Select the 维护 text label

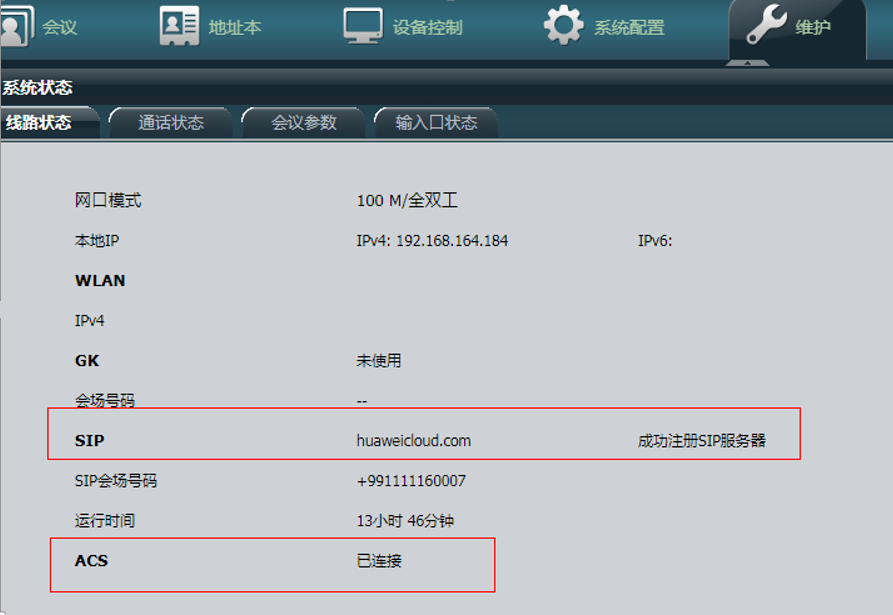tap(812, 28)
